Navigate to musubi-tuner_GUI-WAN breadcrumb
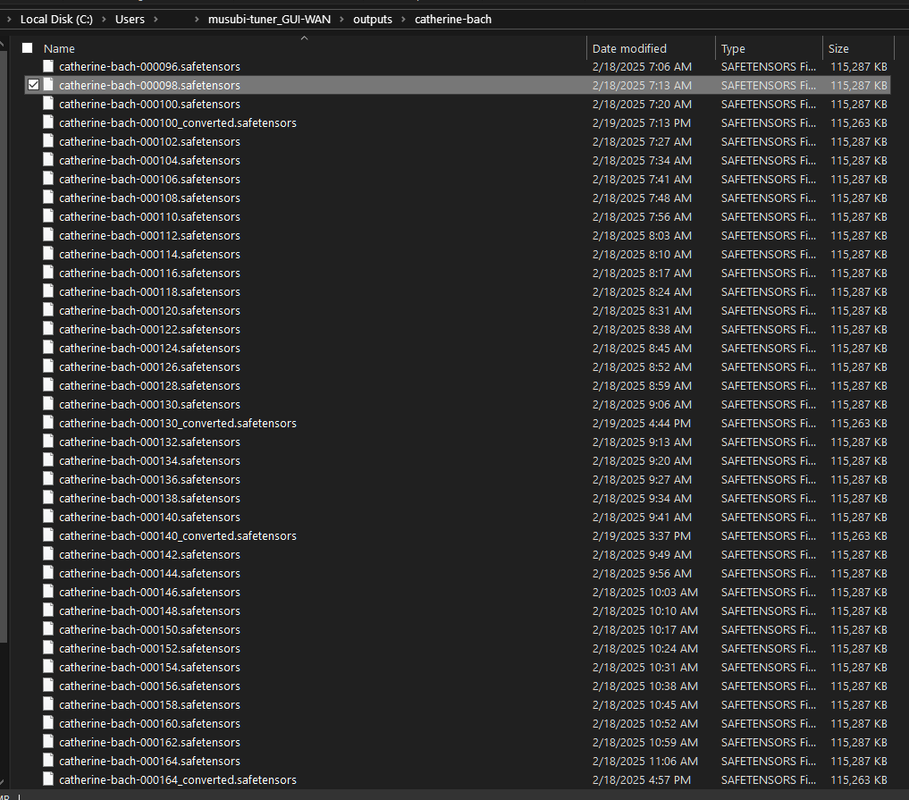The image size is (909, 800). point(270,19)
